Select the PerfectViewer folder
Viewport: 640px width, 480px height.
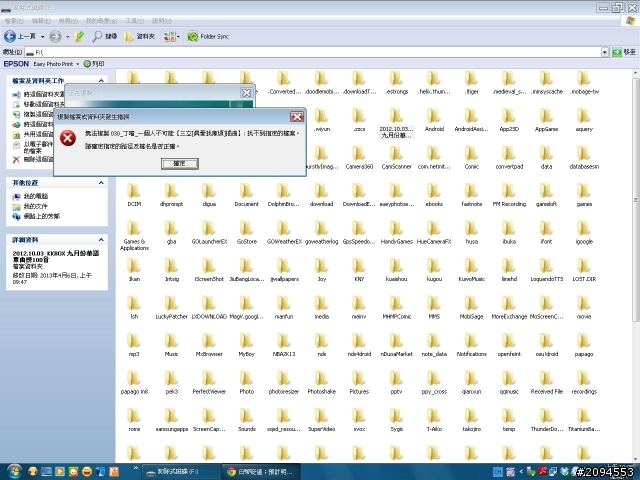[209, 383]
